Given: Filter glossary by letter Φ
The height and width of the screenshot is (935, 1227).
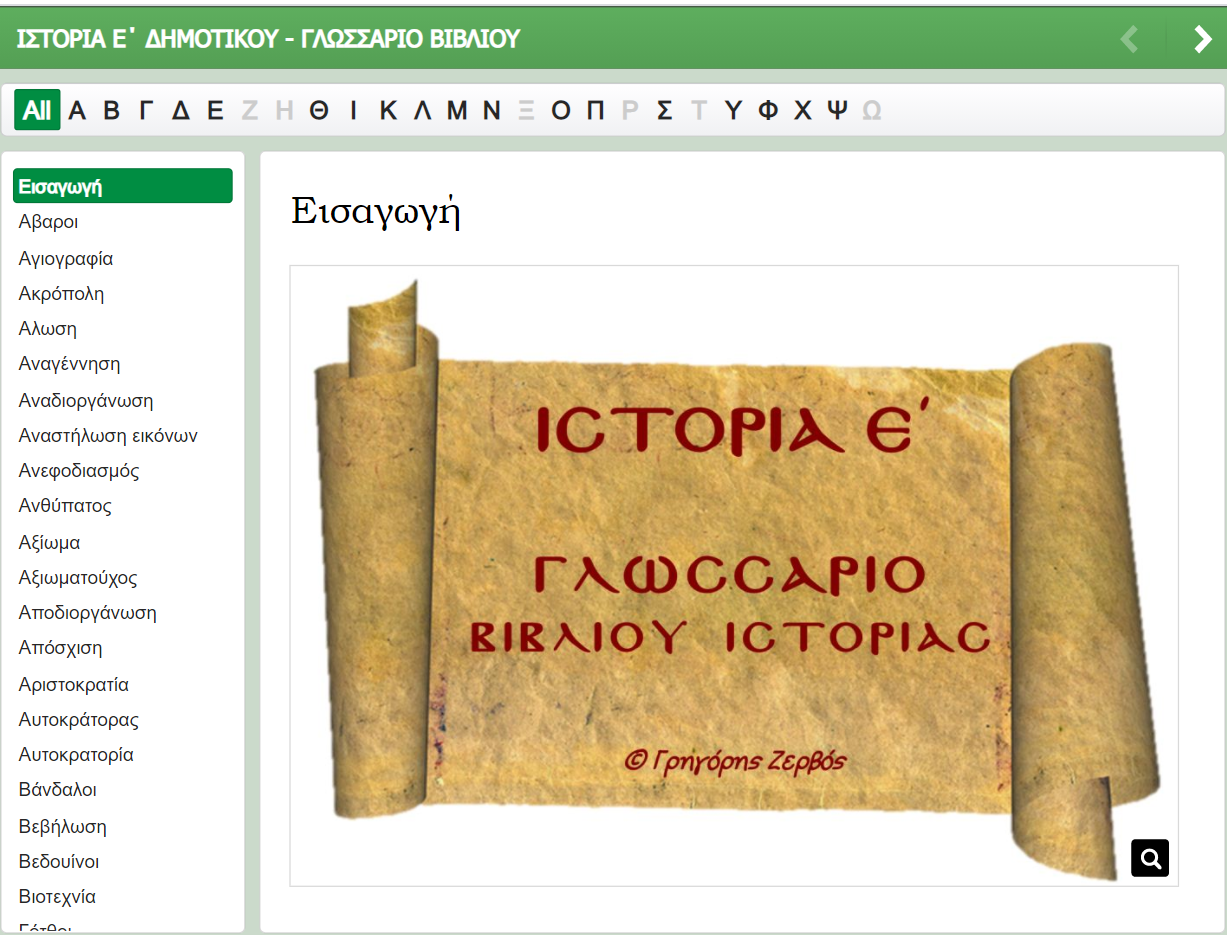Looking at the screenshot, I should pos(768,110).
